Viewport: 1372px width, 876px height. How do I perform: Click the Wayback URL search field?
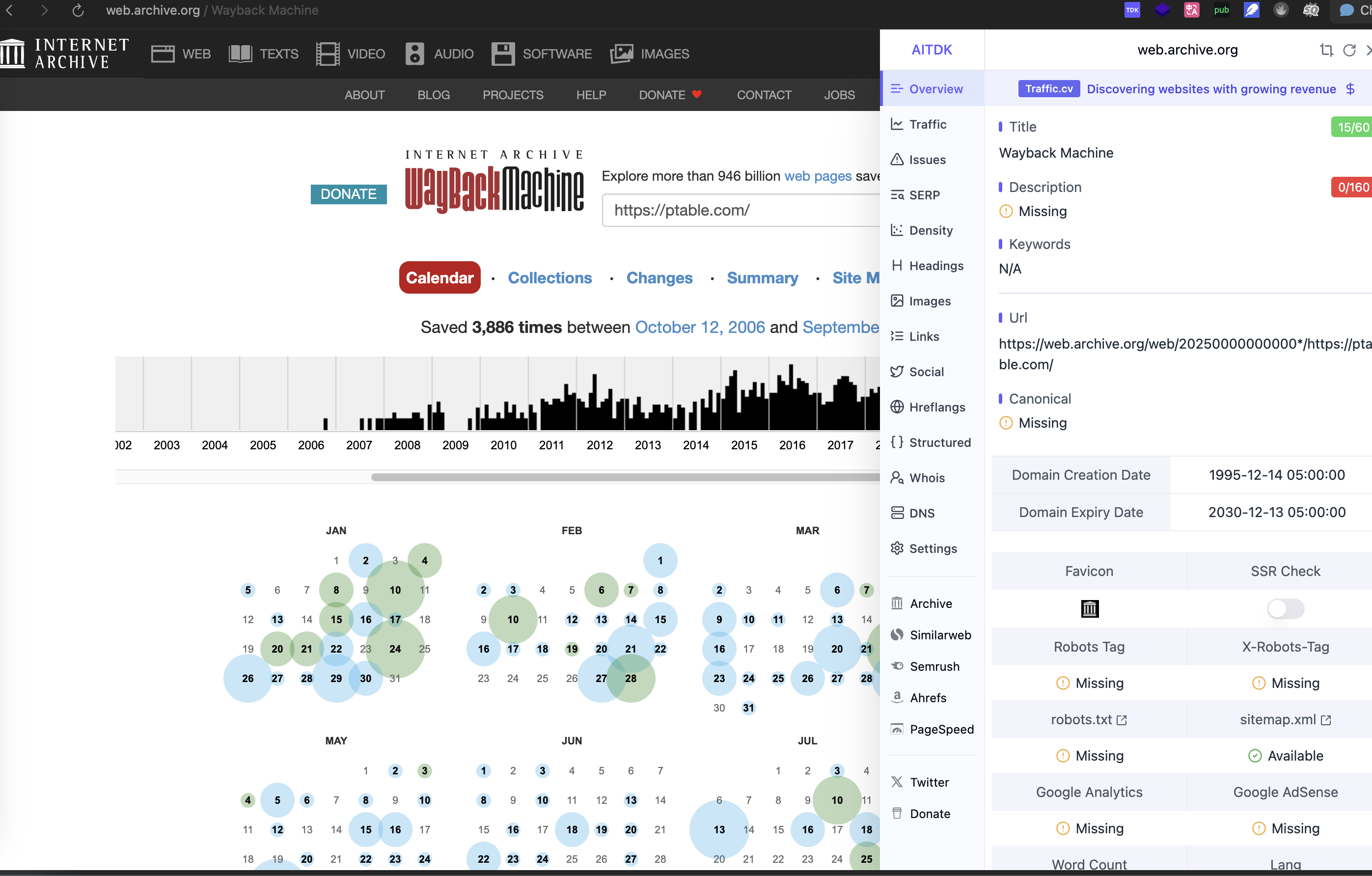(741, 210)
